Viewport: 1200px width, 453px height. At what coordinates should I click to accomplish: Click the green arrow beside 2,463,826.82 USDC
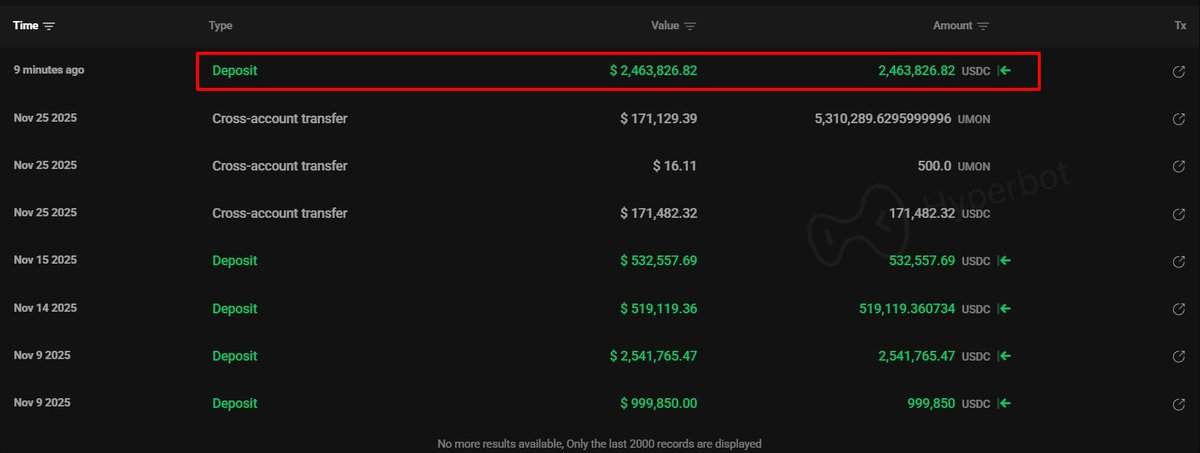pos(1005,71)
